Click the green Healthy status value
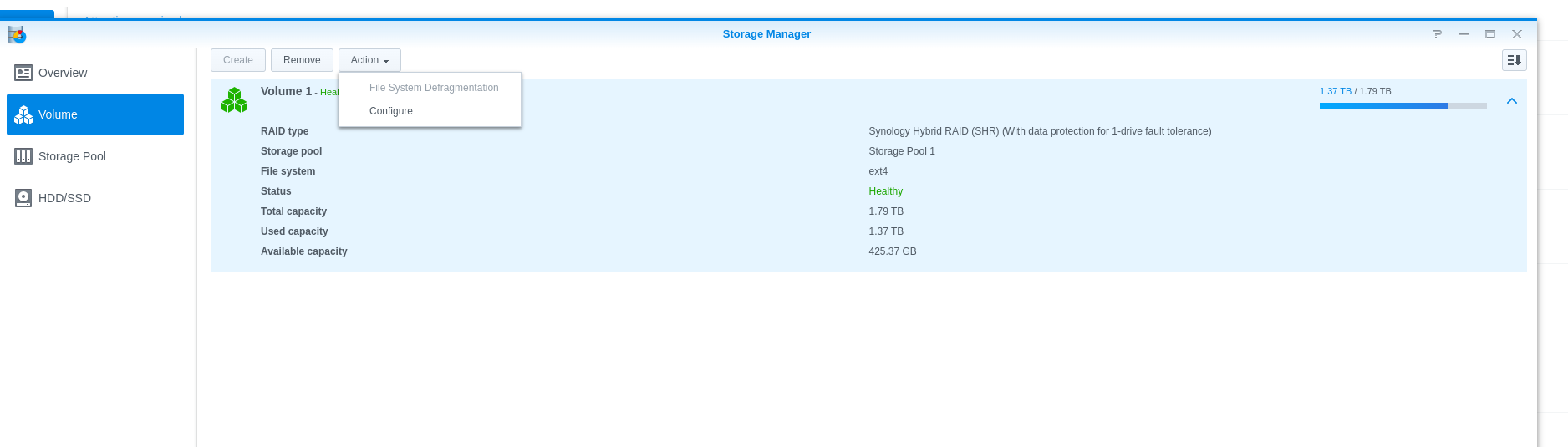The width and height of the screenshot is (1568, 447). (885, 191)
